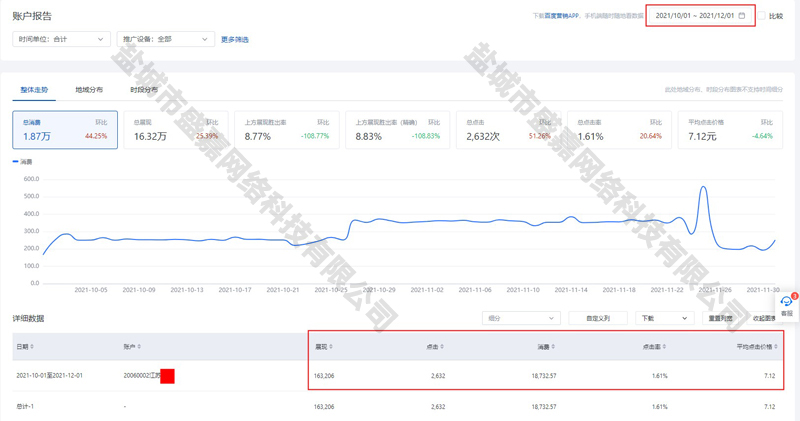Enable the 比较 compare checkbox
800x421 pixels.
(x=762, y=16)
